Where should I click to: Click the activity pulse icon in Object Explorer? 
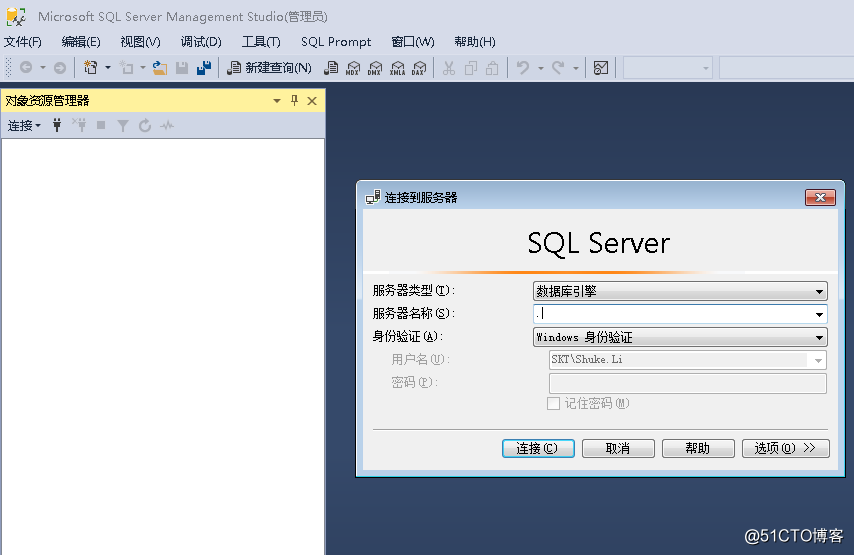tap(167, 126)
